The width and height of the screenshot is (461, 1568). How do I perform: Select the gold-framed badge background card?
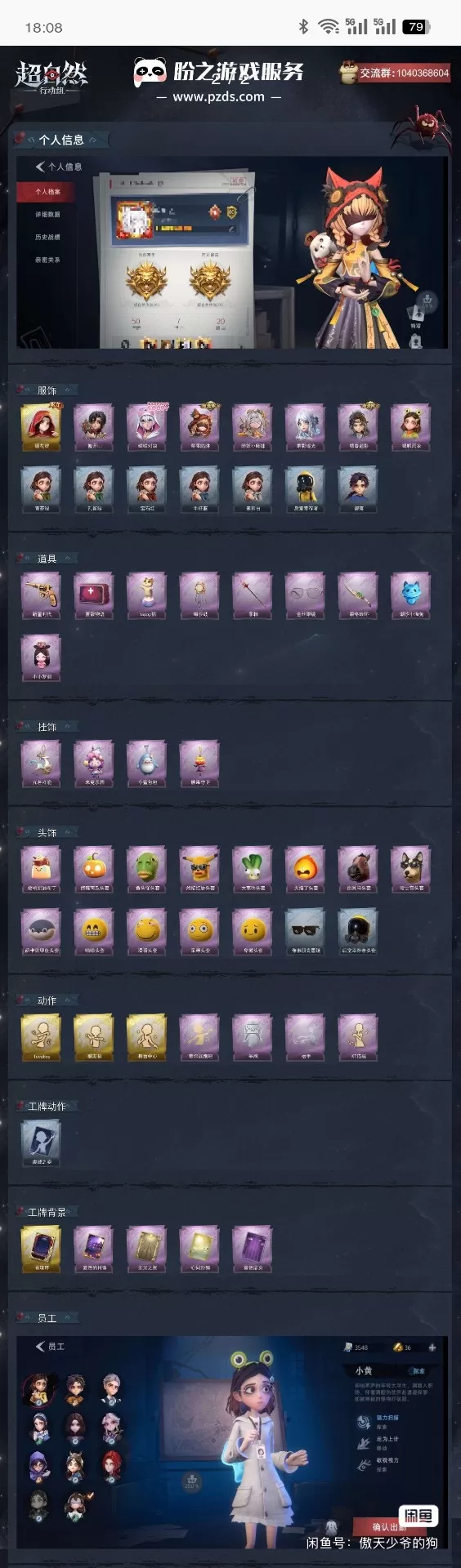click(x=41, y=1248)
